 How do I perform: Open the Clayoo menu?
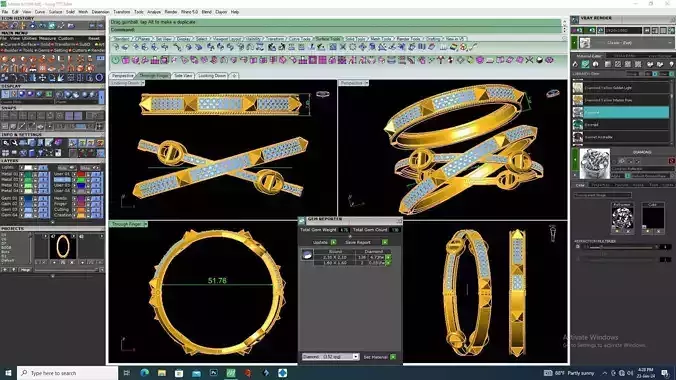pos(221,12)
